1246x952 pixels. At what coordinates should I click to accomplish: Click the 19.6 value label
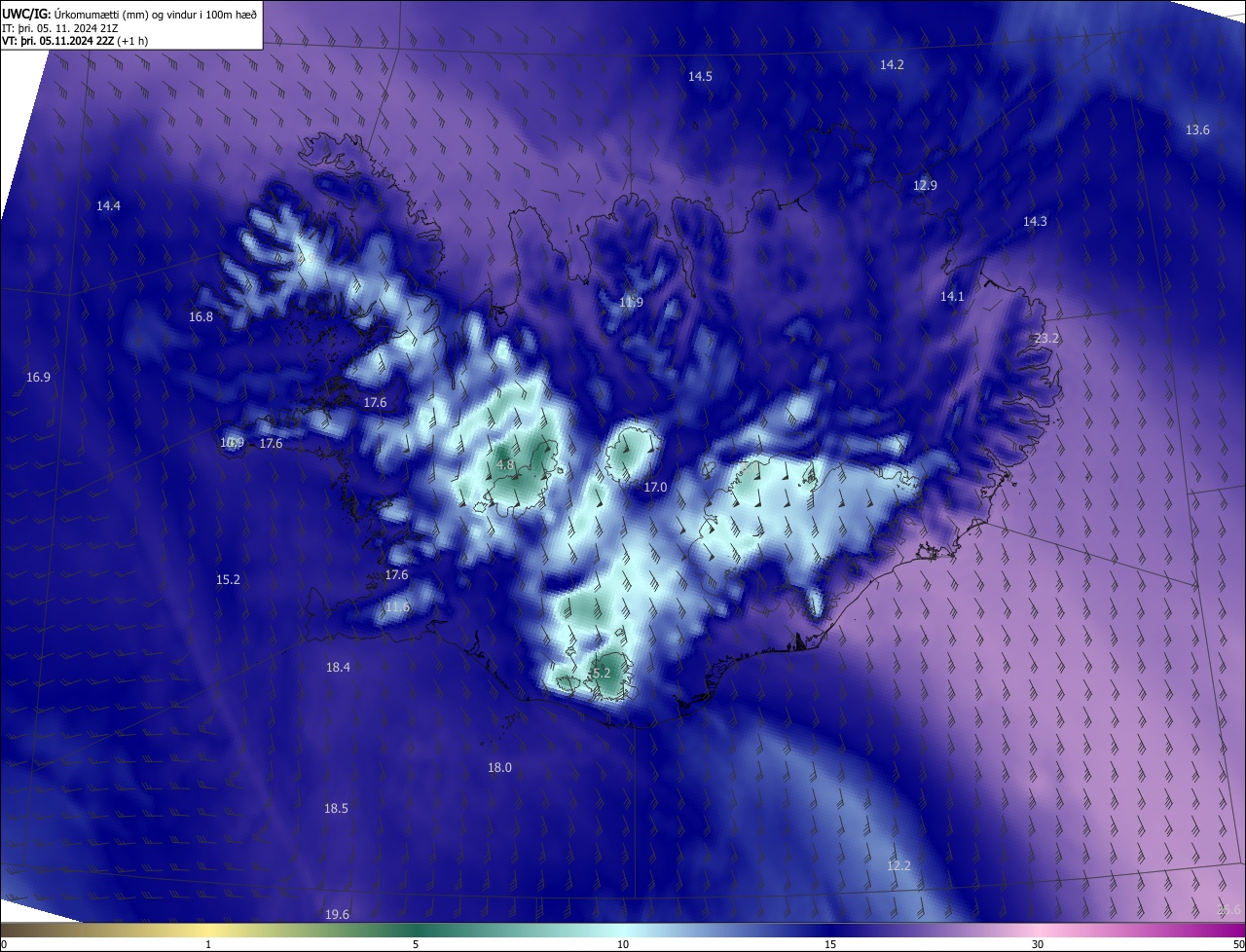pyautogui.click(x=337, y=914)
